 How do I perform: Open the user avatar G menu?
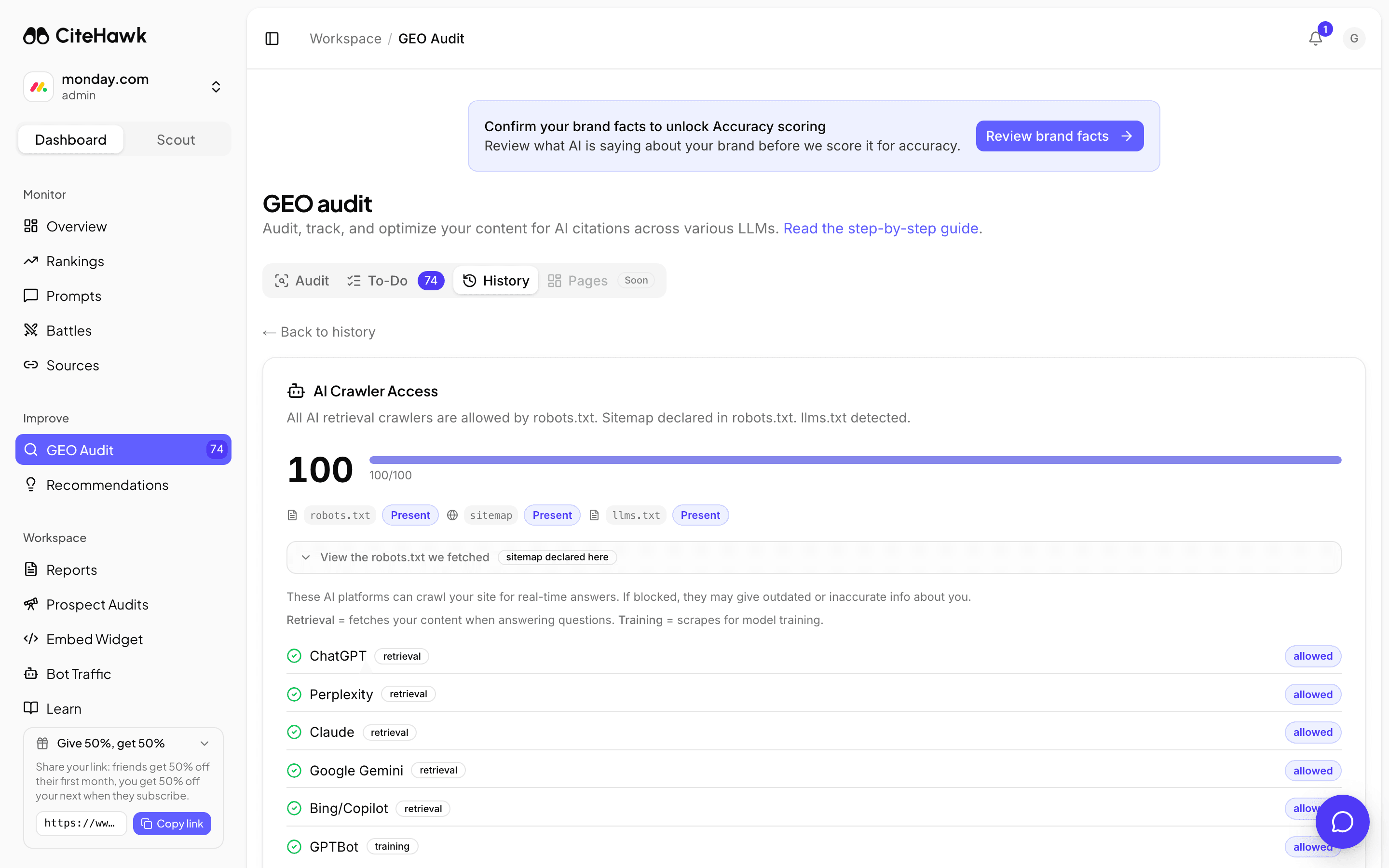click(1353, 39)
